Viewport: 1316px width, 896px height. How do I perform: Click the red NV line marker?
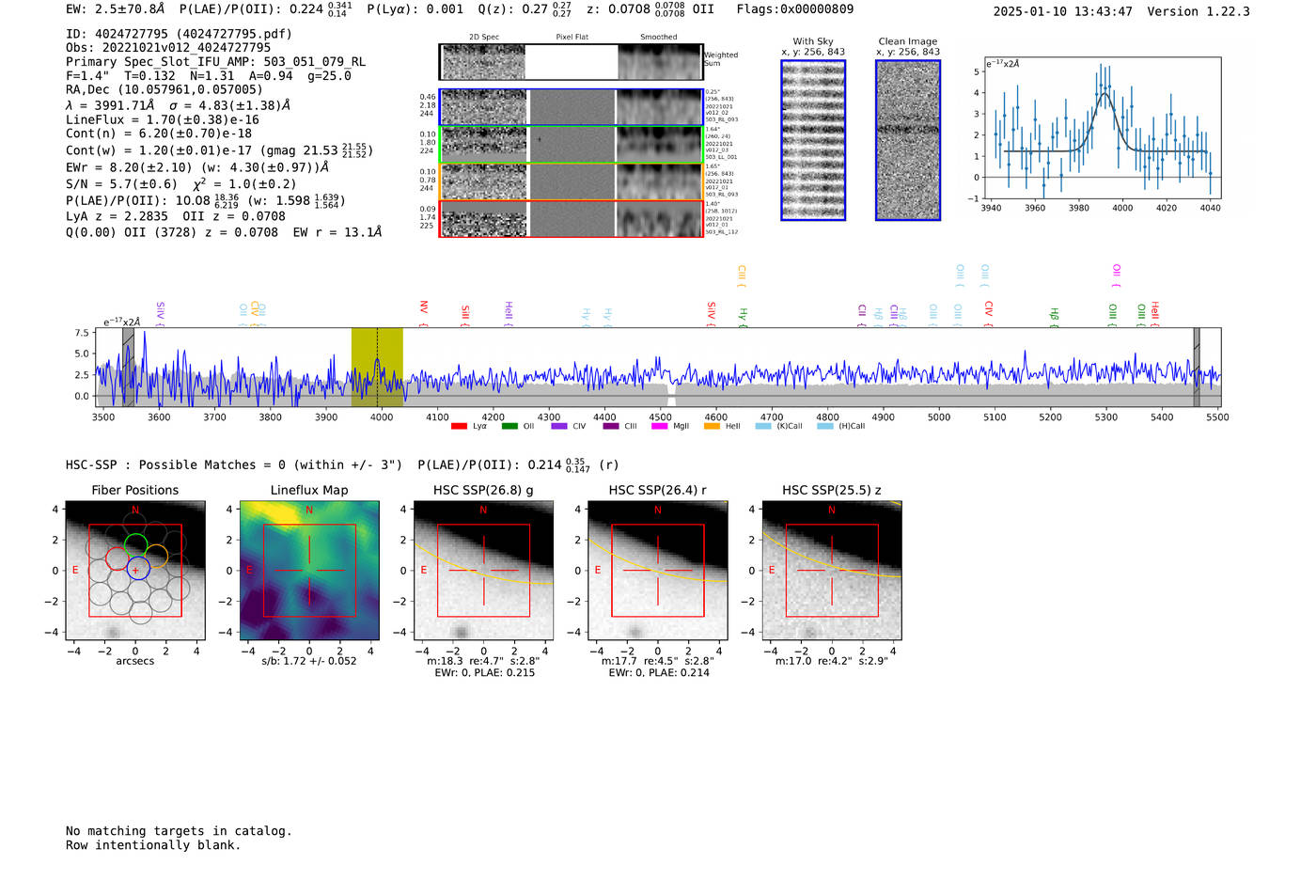point(424,313)
